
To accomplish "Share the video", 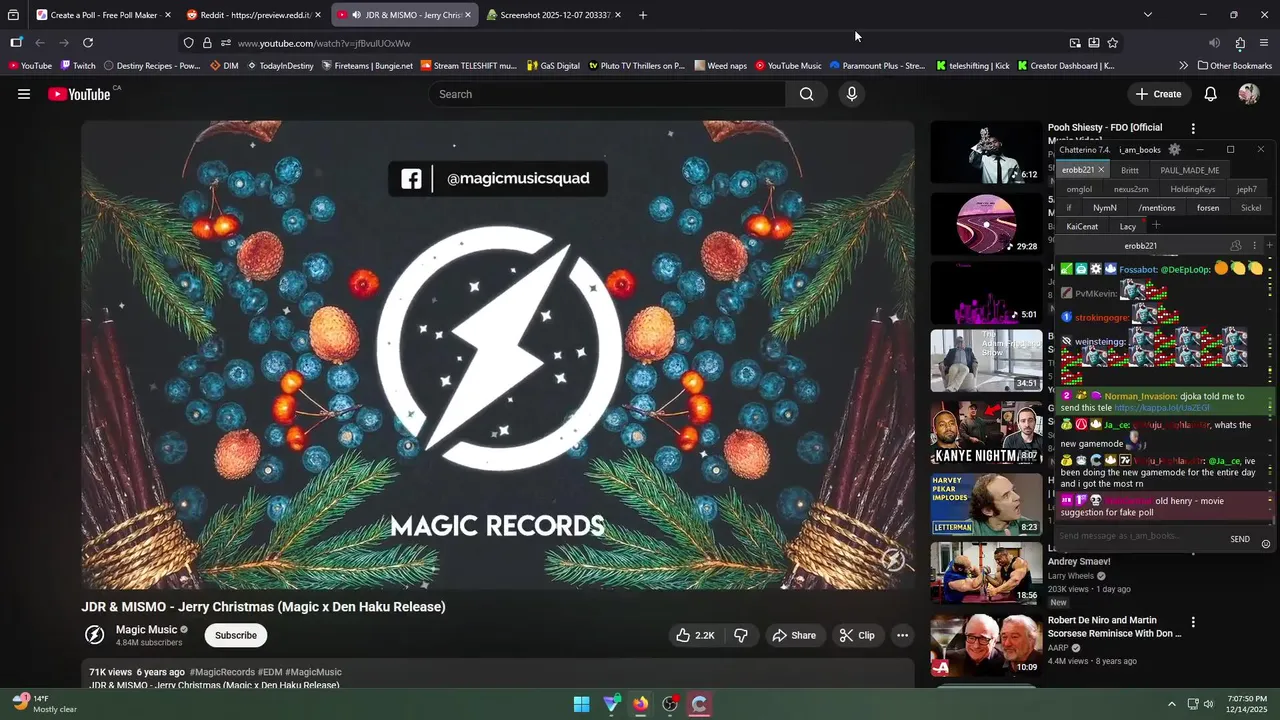I will point(794,635).
